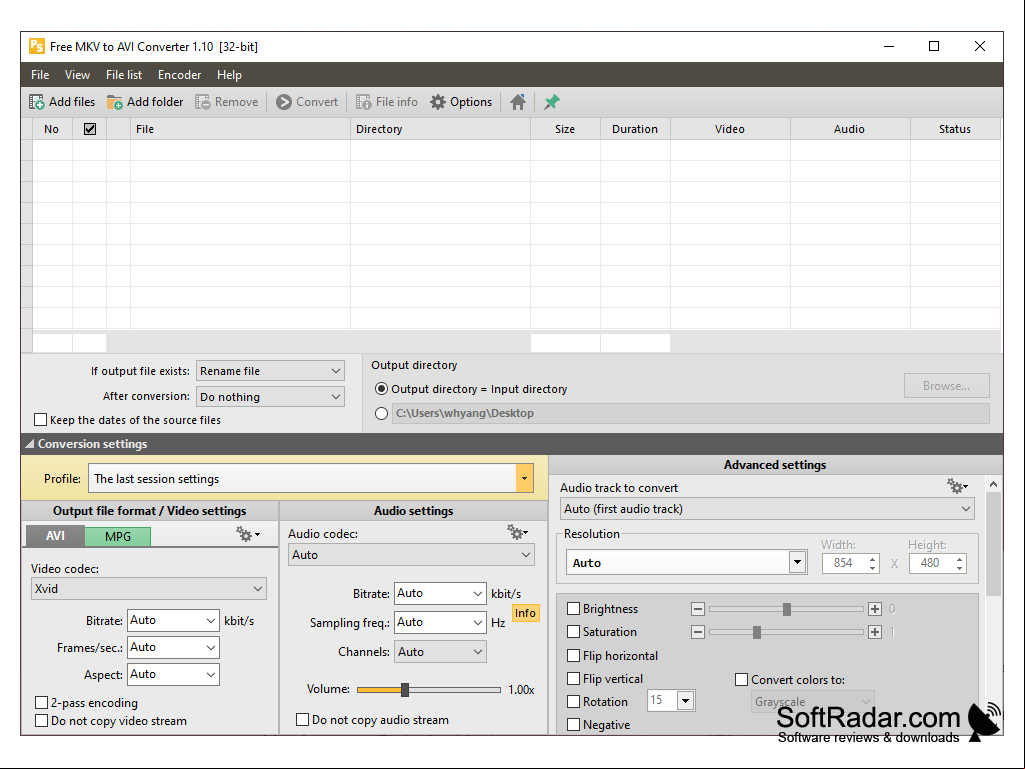
Task: Open the Audio track to convert dropdown
Action: click(x=767, y=509)
